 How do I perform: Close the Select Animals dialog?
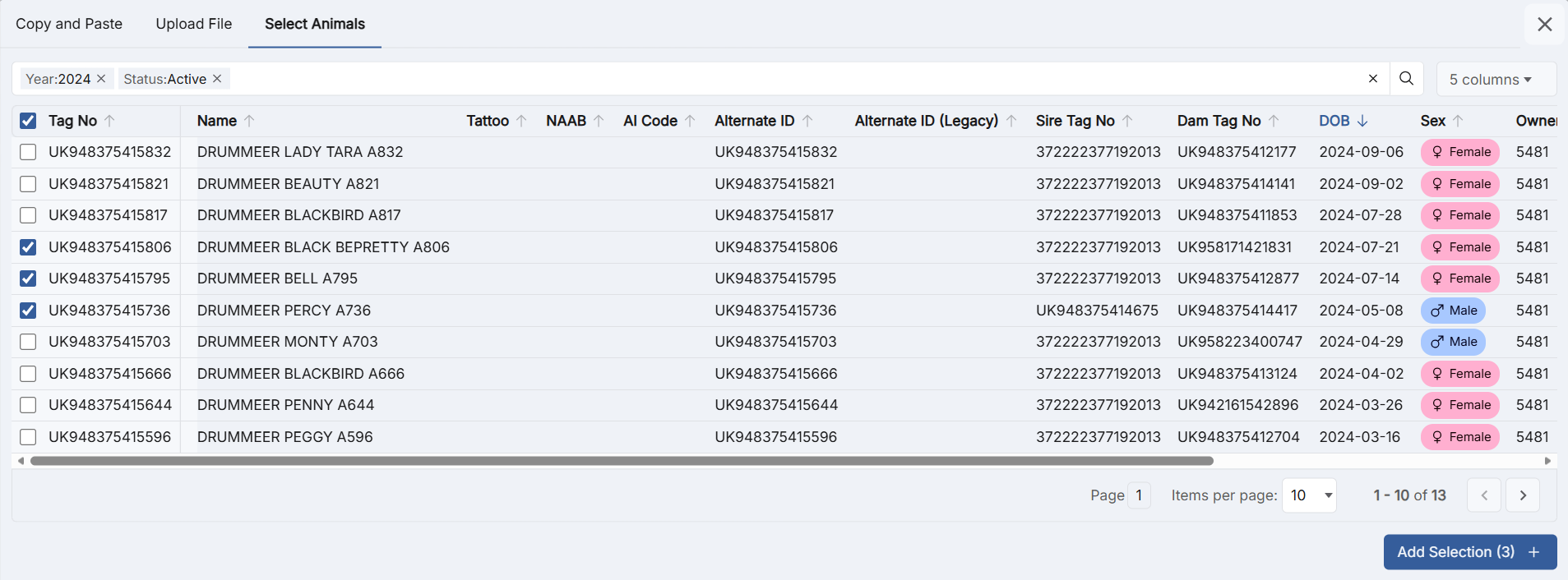pos(1545,25)
